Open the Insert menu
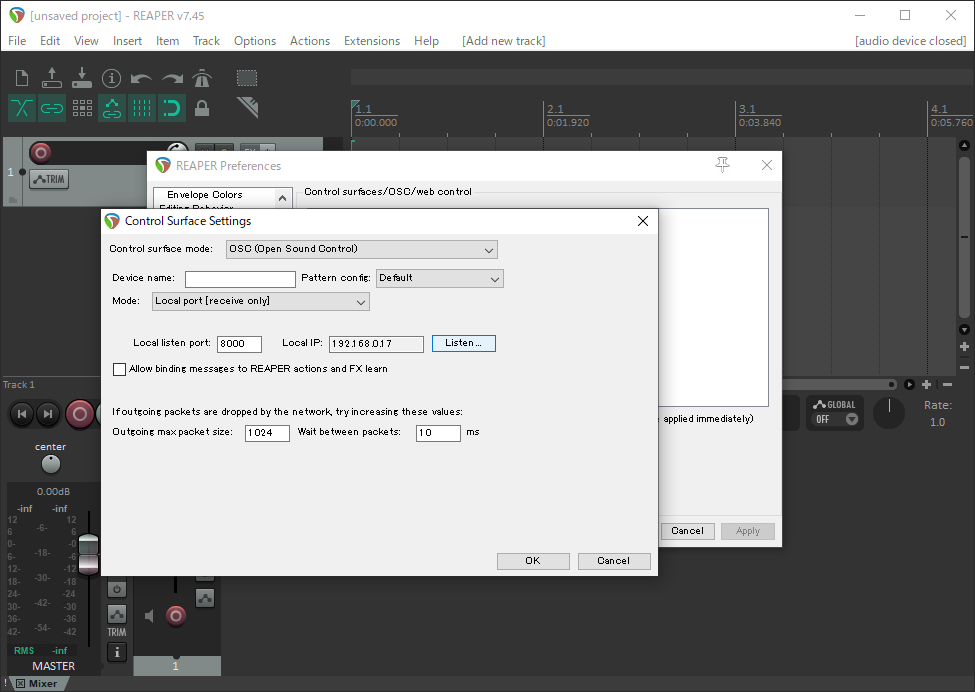 (x=127, y=41)
